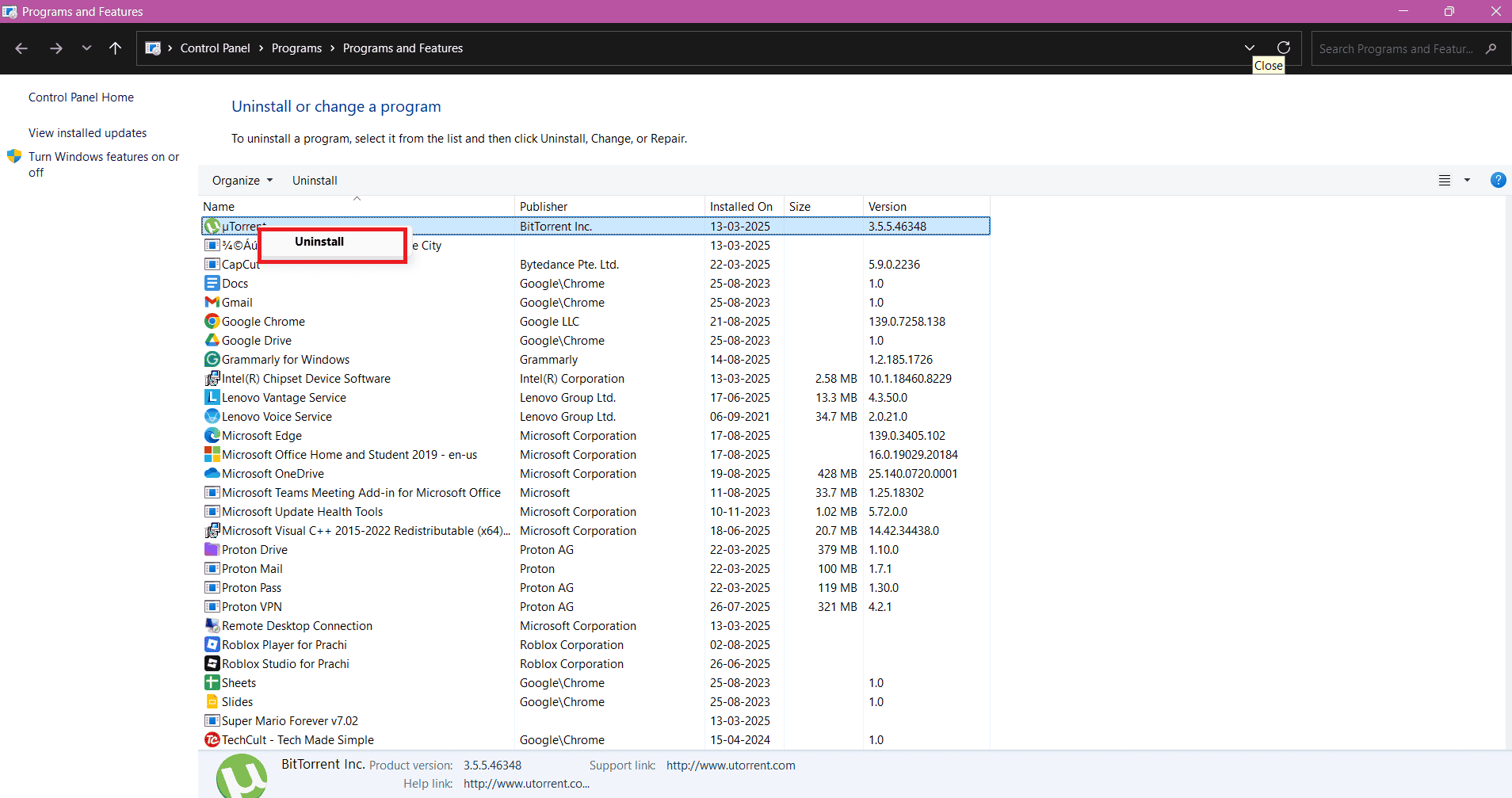
Task: Click the refresh icon in address bar
Action: point(1284,48)
